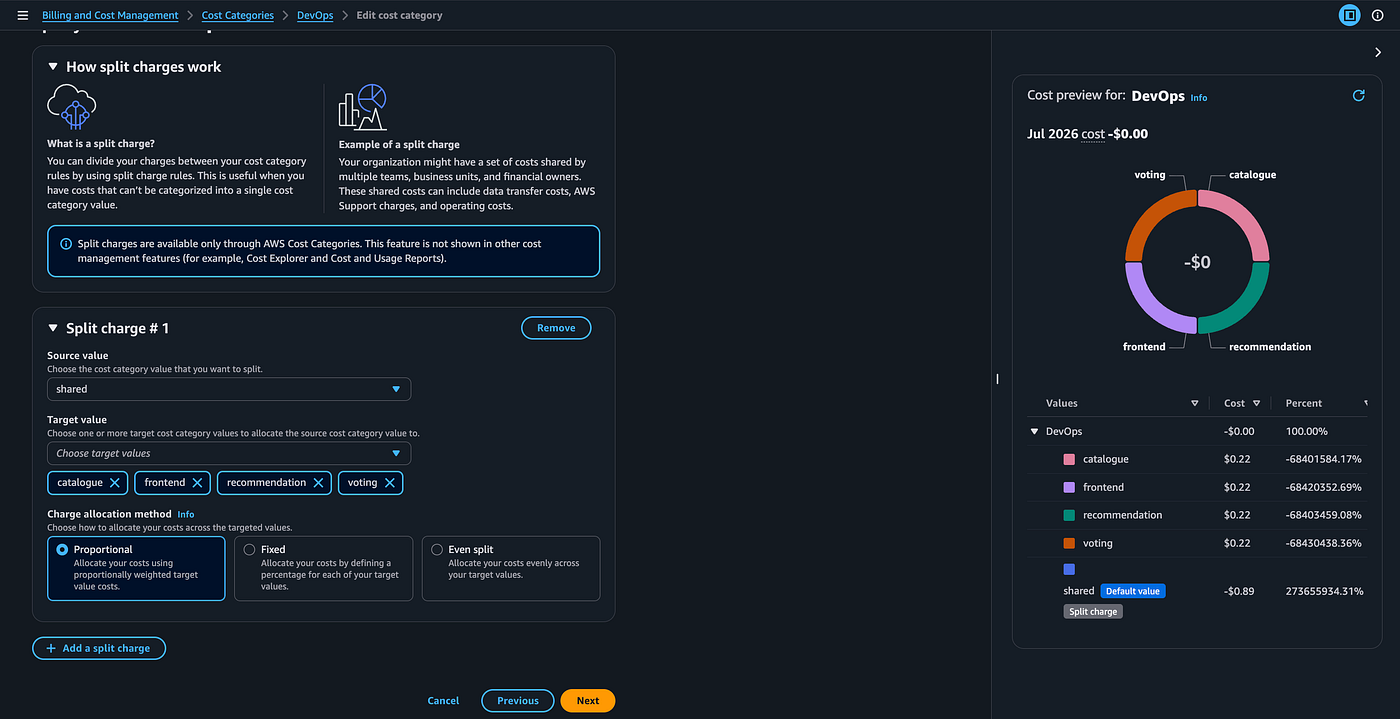Proceed with the Next button

click(588, 701)
